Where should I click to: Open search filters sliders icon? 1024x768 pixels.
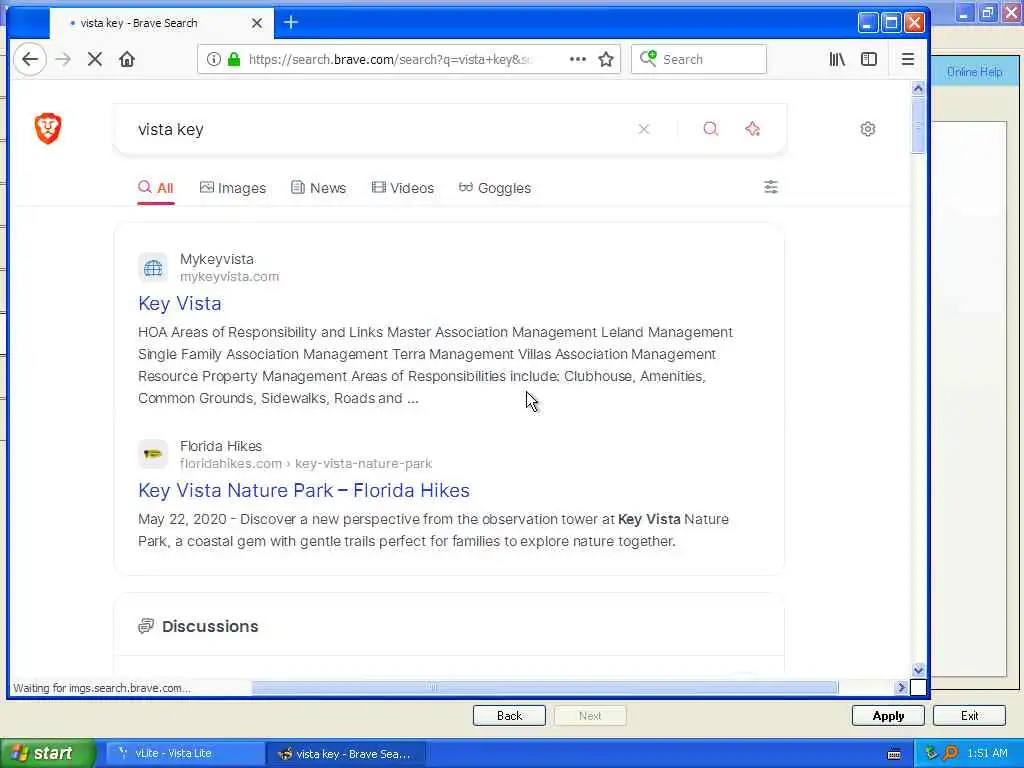[x=771, y=187]
